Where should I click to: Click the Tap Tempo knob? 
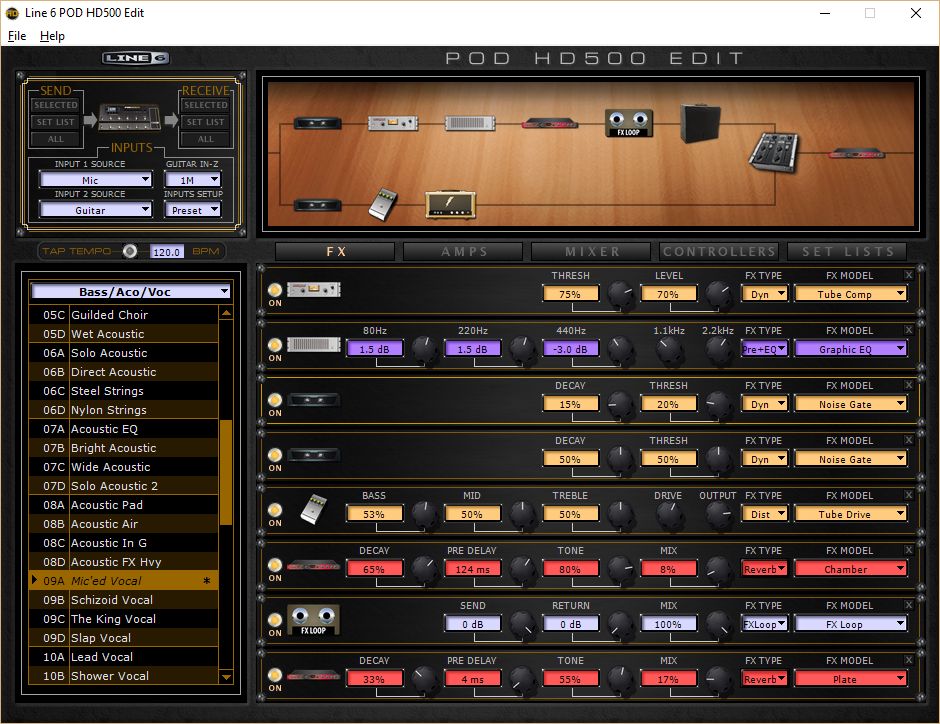(x=129, y=251)
